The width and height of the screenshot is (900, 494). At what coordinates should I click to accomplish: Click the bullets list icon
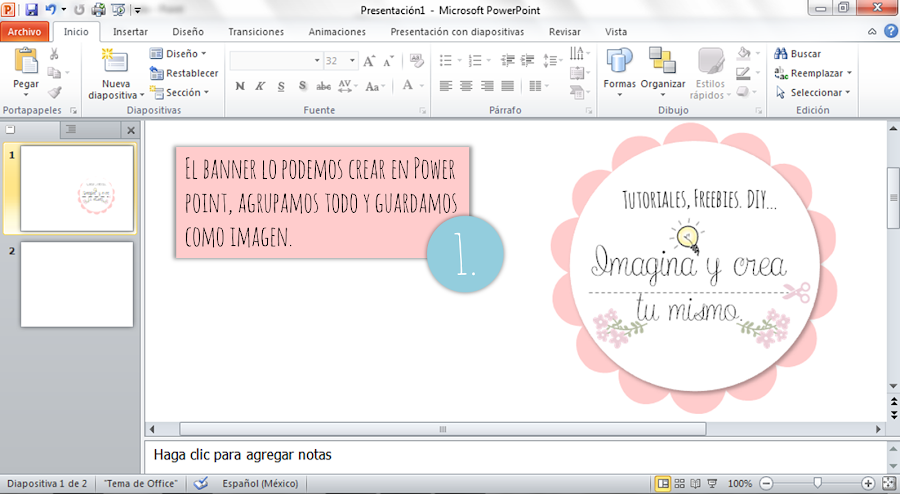click(x=446, y=60)
